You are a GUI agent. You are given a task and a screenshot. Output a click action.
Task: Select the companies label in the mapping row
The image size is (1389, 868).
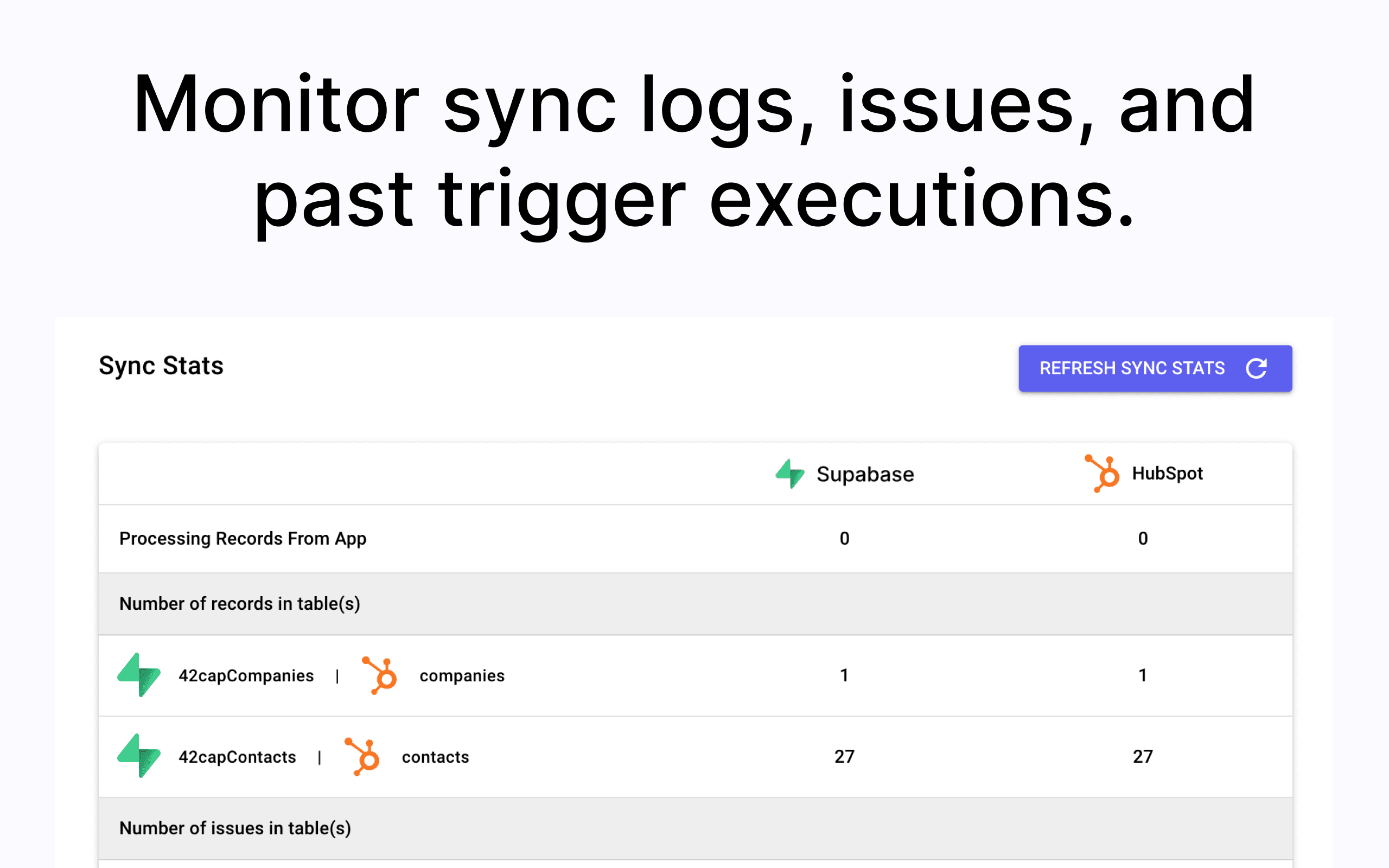462,676
